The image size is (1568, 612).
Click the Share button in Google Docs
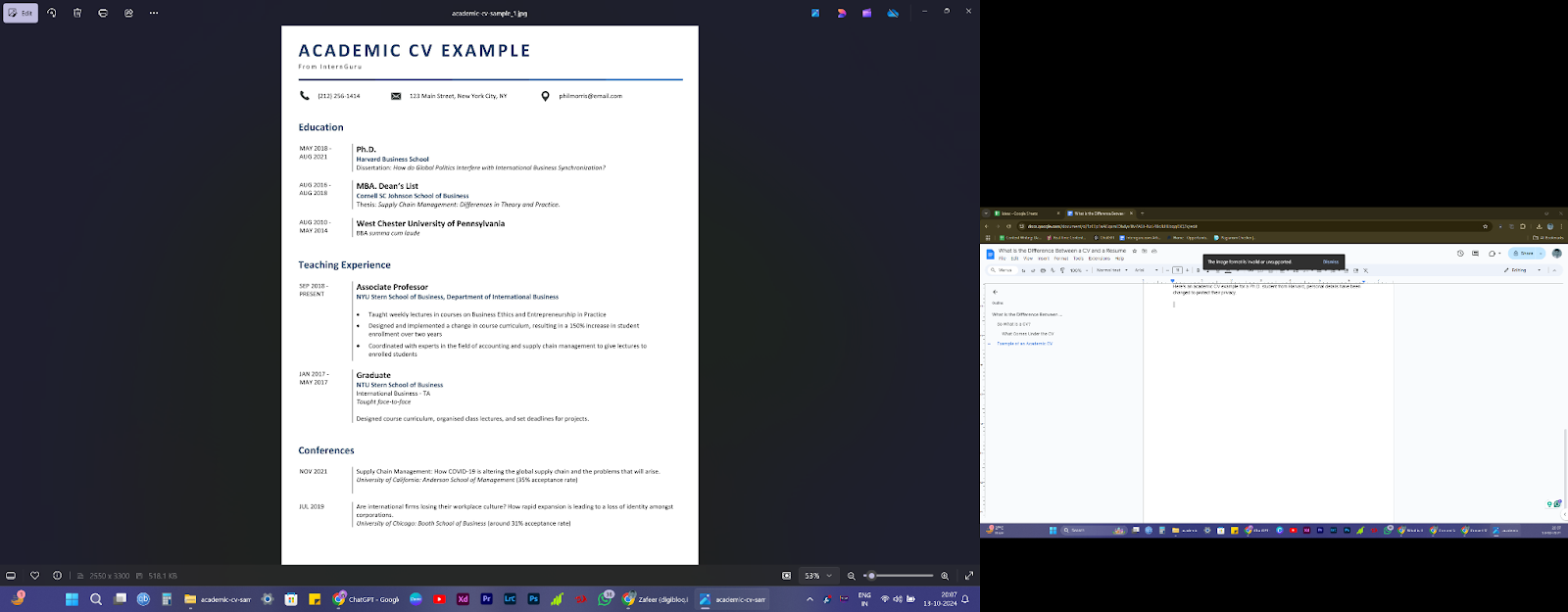pos(1522,253)
